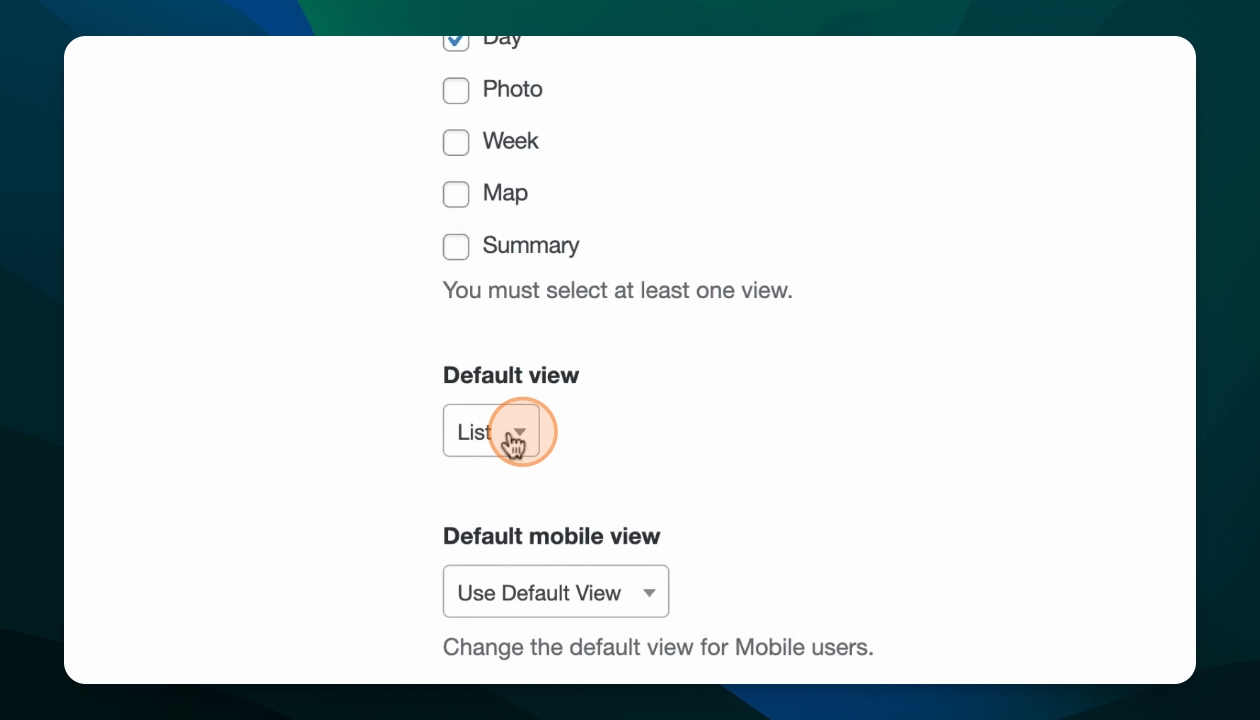The height and width of the screenshot is (720, 1260).
Task: Click the 'Change the default view for Mobile users' hint
Action: click(x=657, y=647)
